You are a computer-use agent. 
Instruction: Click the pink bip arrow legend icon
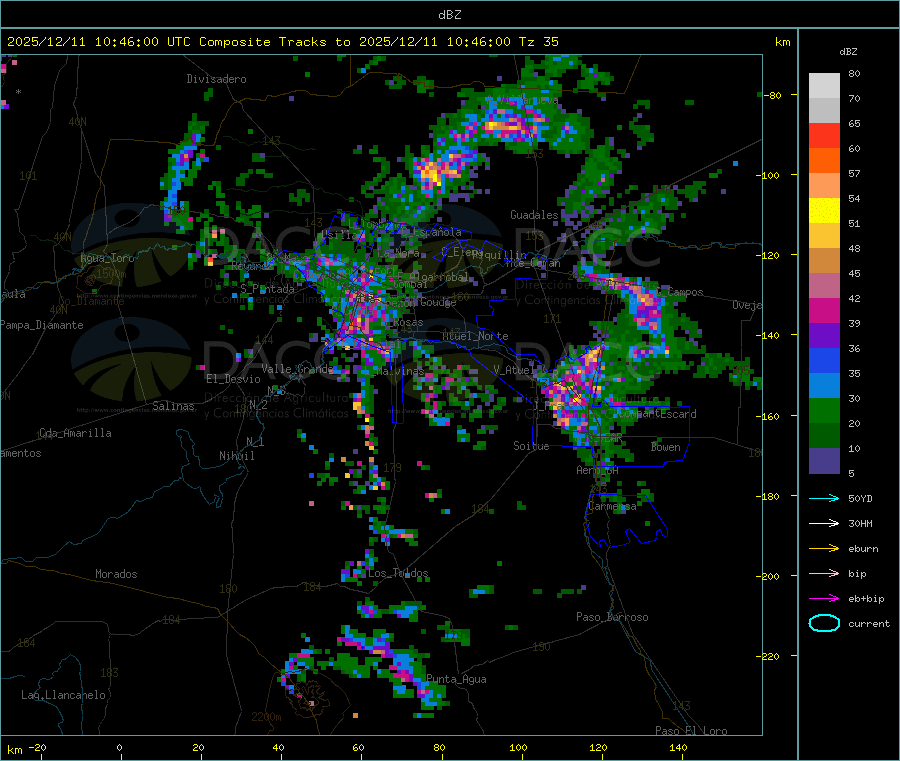click(824, 573)
